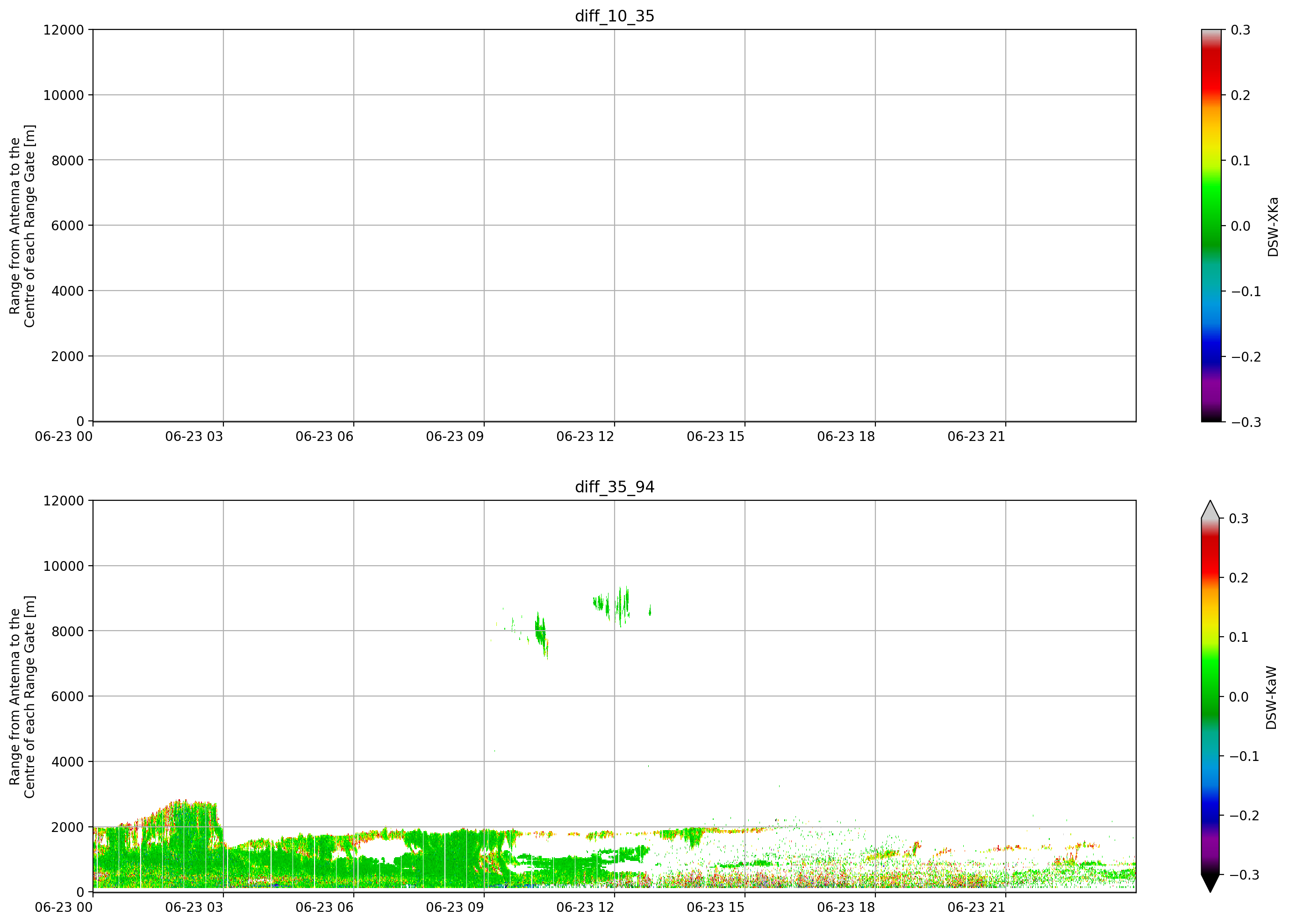The image size is (1289, 924).
Task: Click the −0.1 tick on DSW-XKa colorbar
Action: coord(1246,291)
